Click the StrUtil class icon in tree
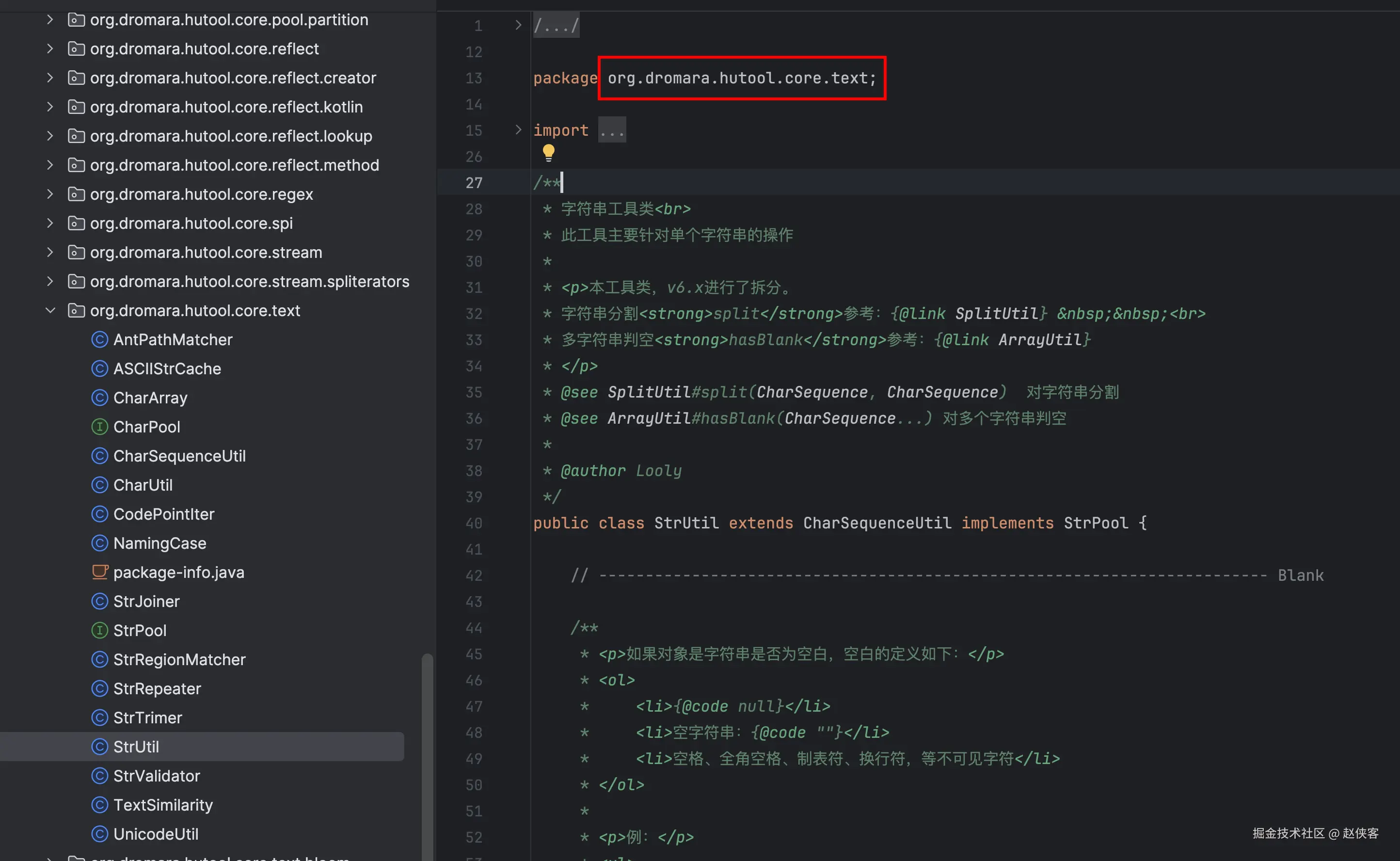Viewport: 1400px width, 861px height. [100, 747]
